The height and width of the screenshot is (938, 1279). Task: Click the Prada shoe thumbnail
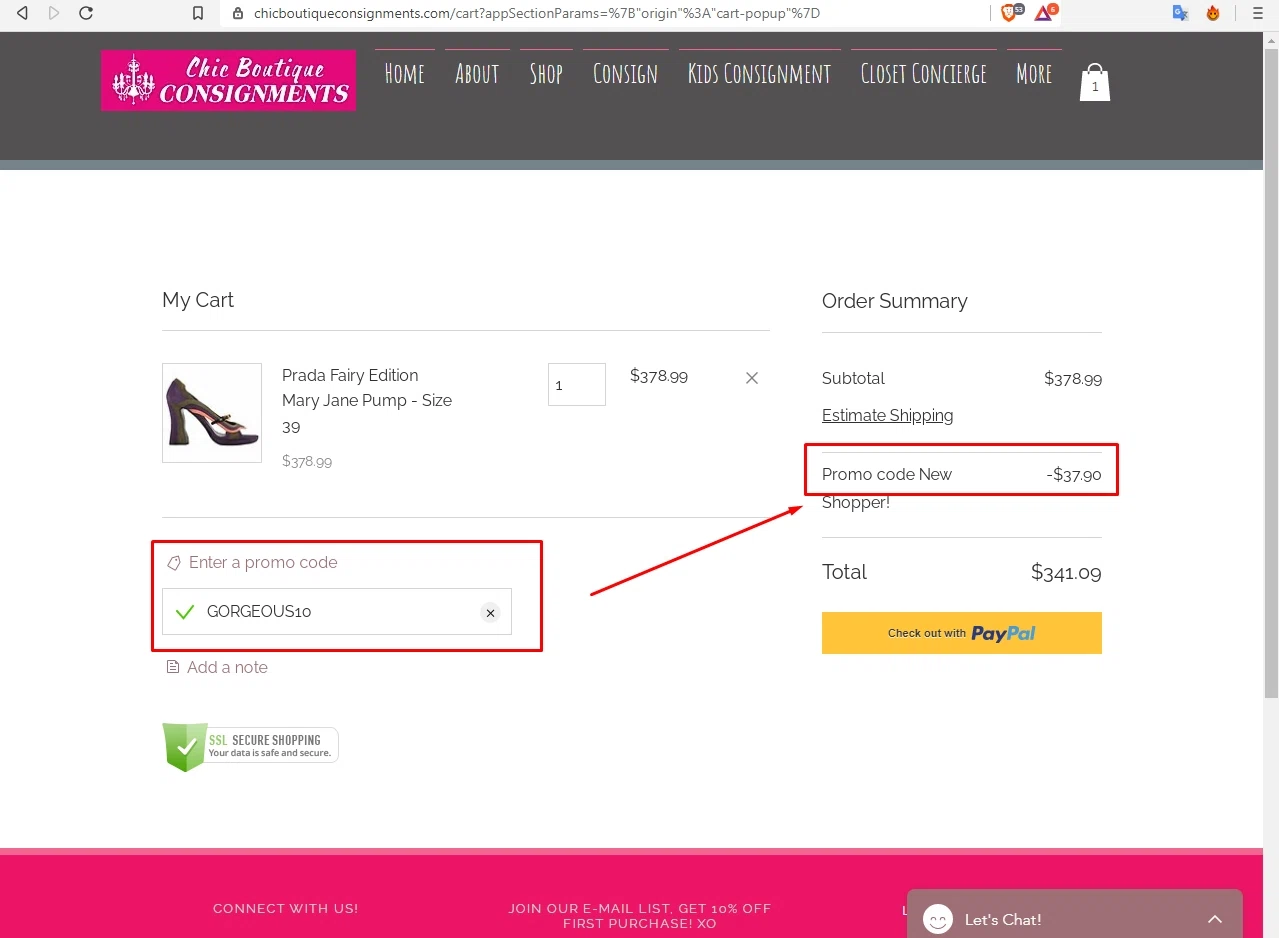click(x=212, y=413)
